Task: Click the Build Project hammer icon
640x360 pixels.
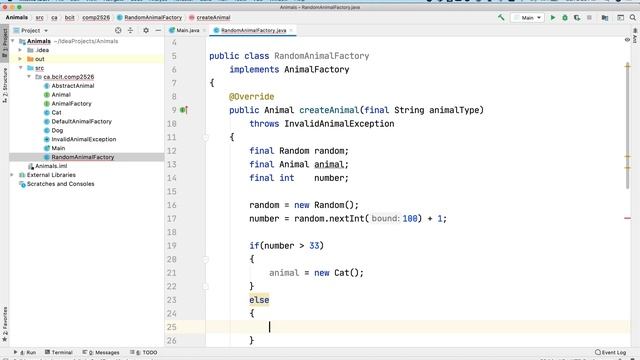Action: click(501, 18)
